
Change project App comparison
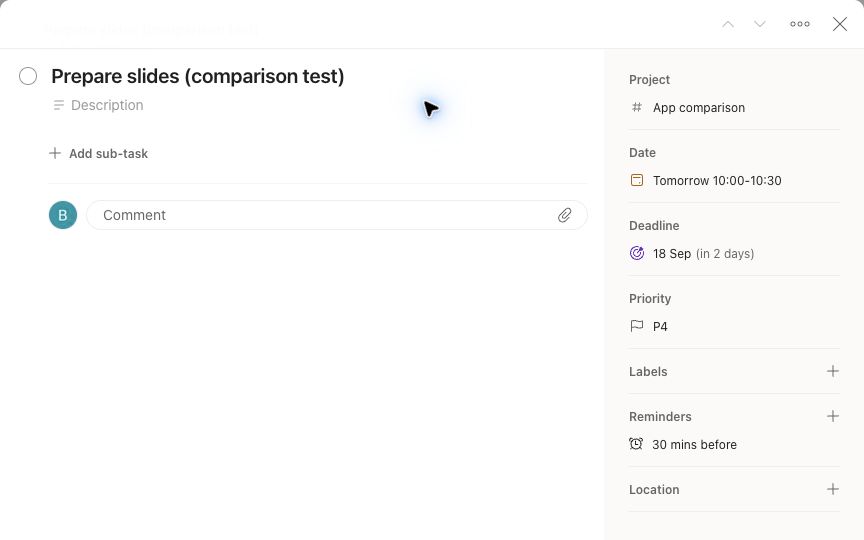[x=699, y=107]
